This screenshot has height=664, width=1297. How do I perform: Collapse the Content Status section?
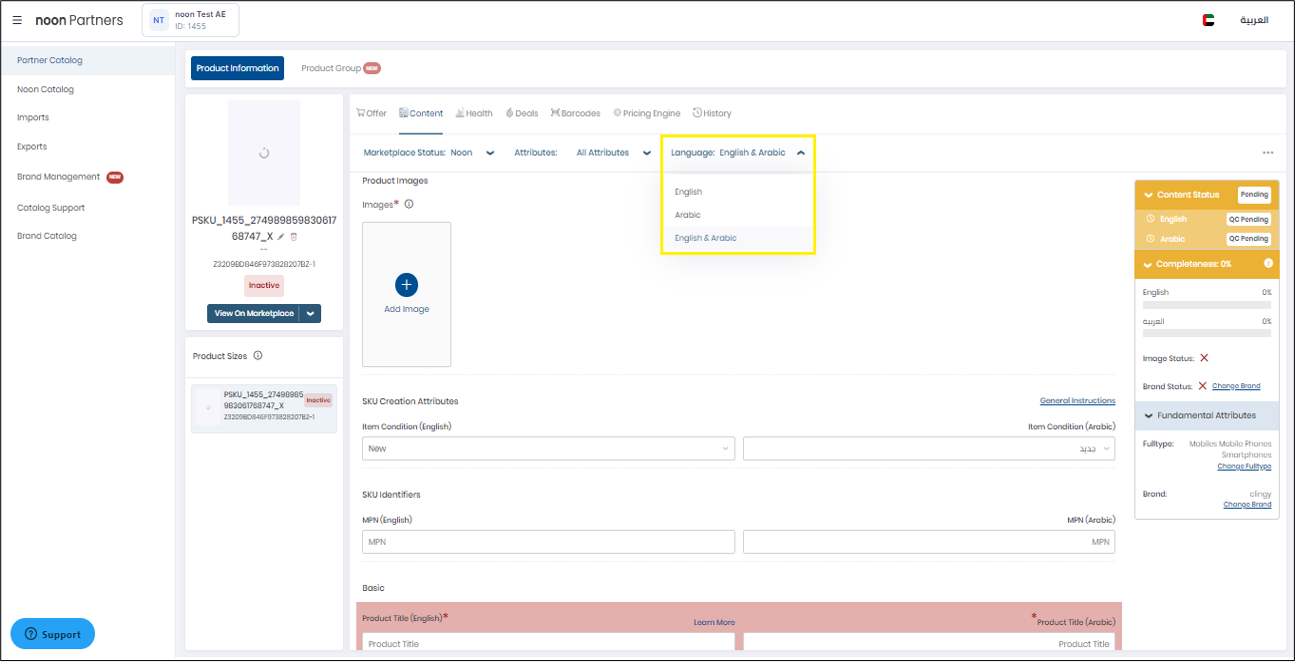point(1148,195)
